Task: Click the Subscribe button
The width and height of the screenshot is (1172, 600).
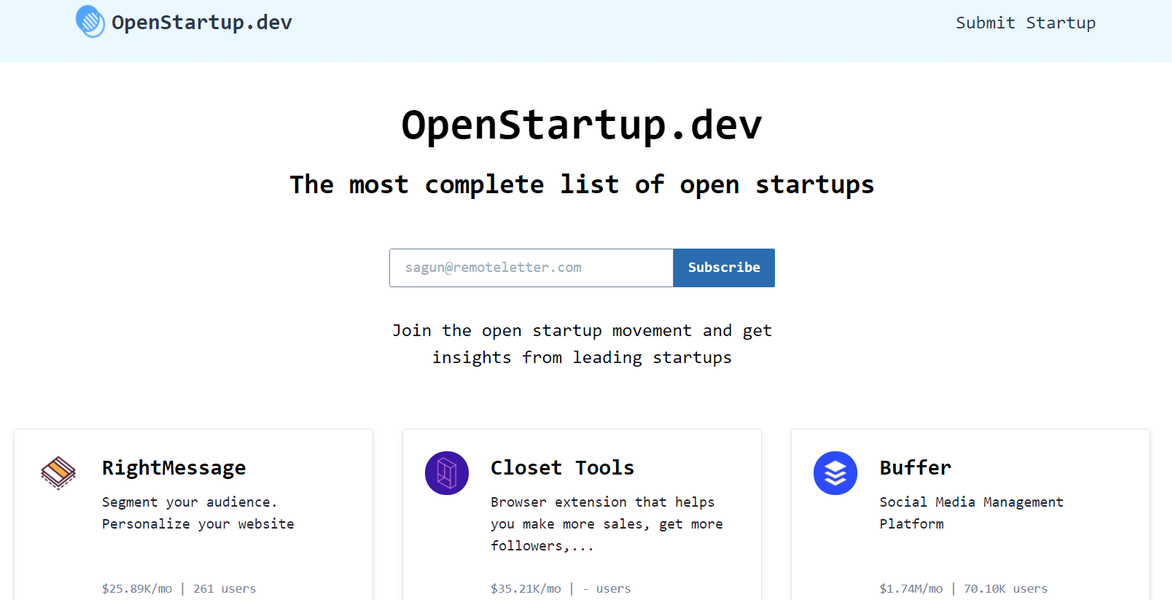Action: pos(723,268)
